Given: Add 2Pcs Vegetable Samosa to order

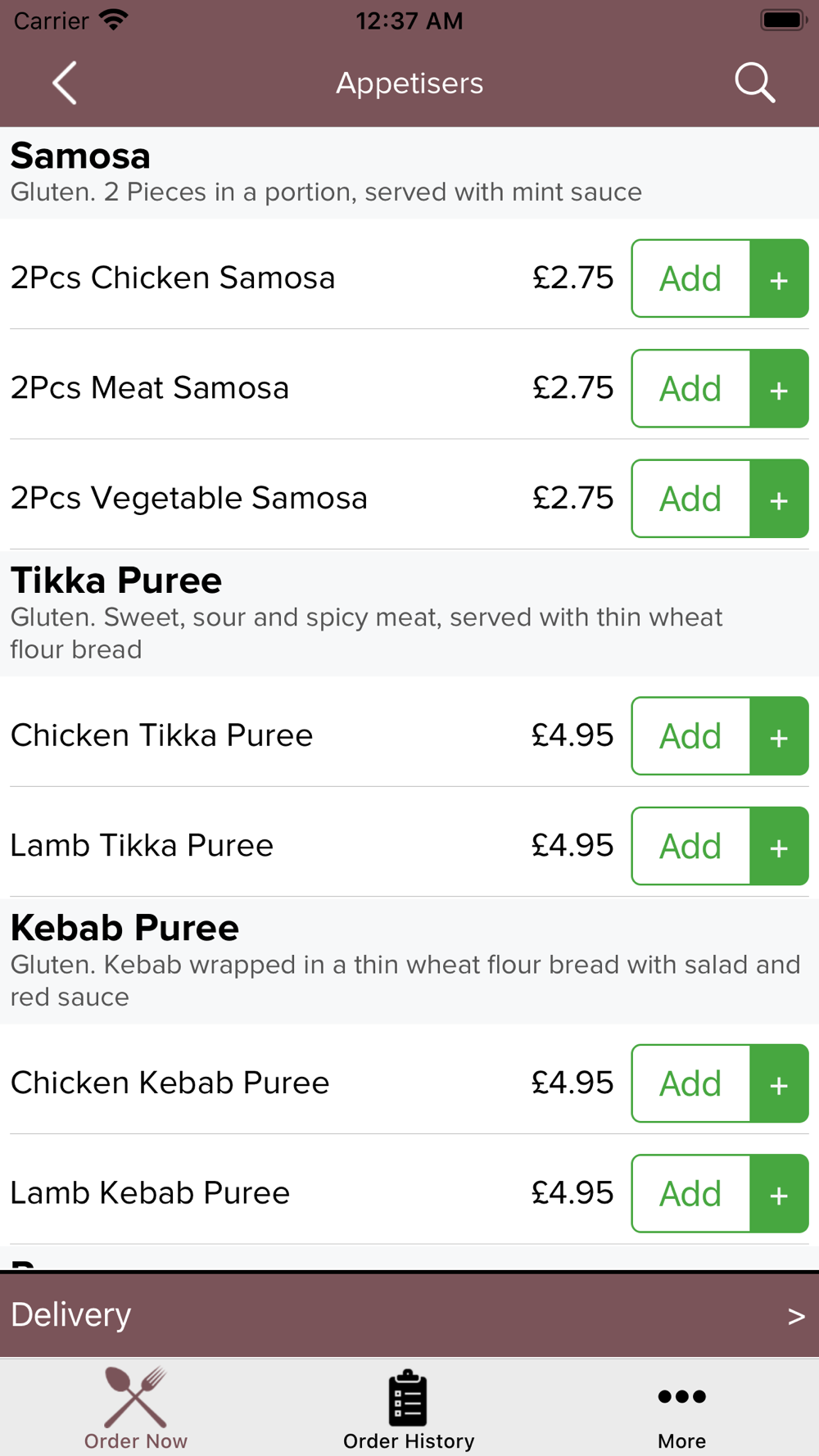Looking at the screenshot, I should 691,498.
